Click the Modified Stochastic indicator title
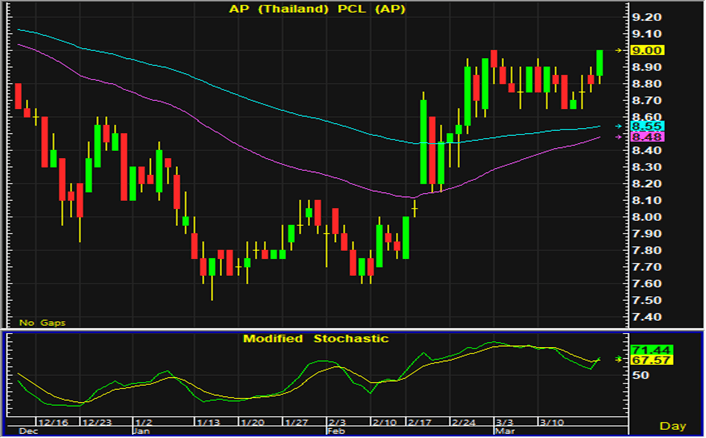Viewport: 706px width, 438px height. [316, 338]
